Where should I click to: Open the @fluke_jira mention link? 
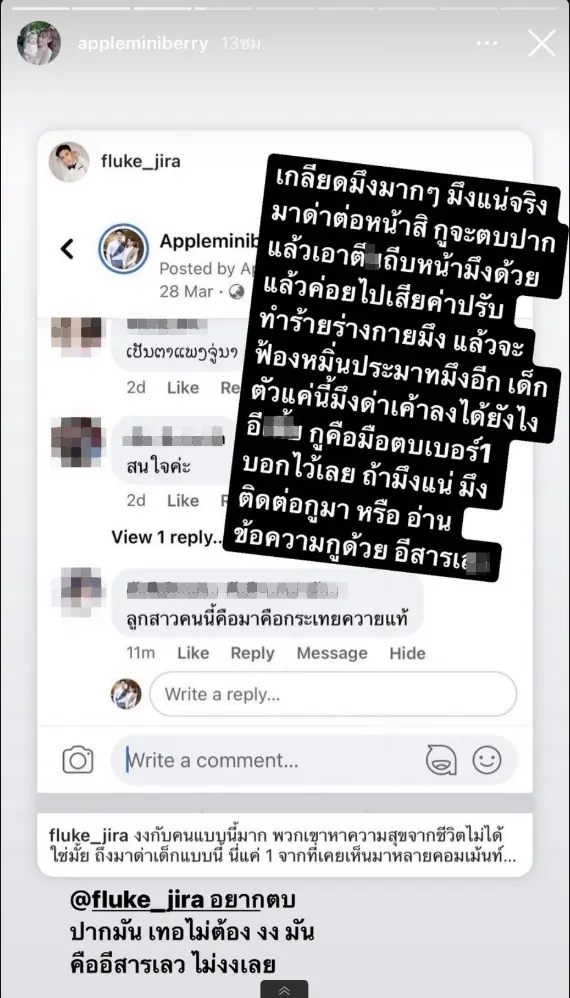pos(137,900)
